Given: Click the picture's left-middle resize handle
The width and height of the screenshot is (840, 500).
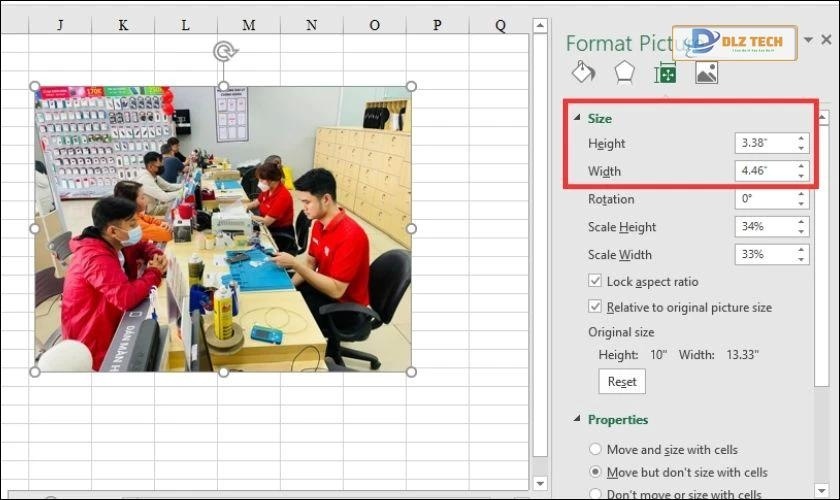Looking at the screenshot, I should [35, 229].
